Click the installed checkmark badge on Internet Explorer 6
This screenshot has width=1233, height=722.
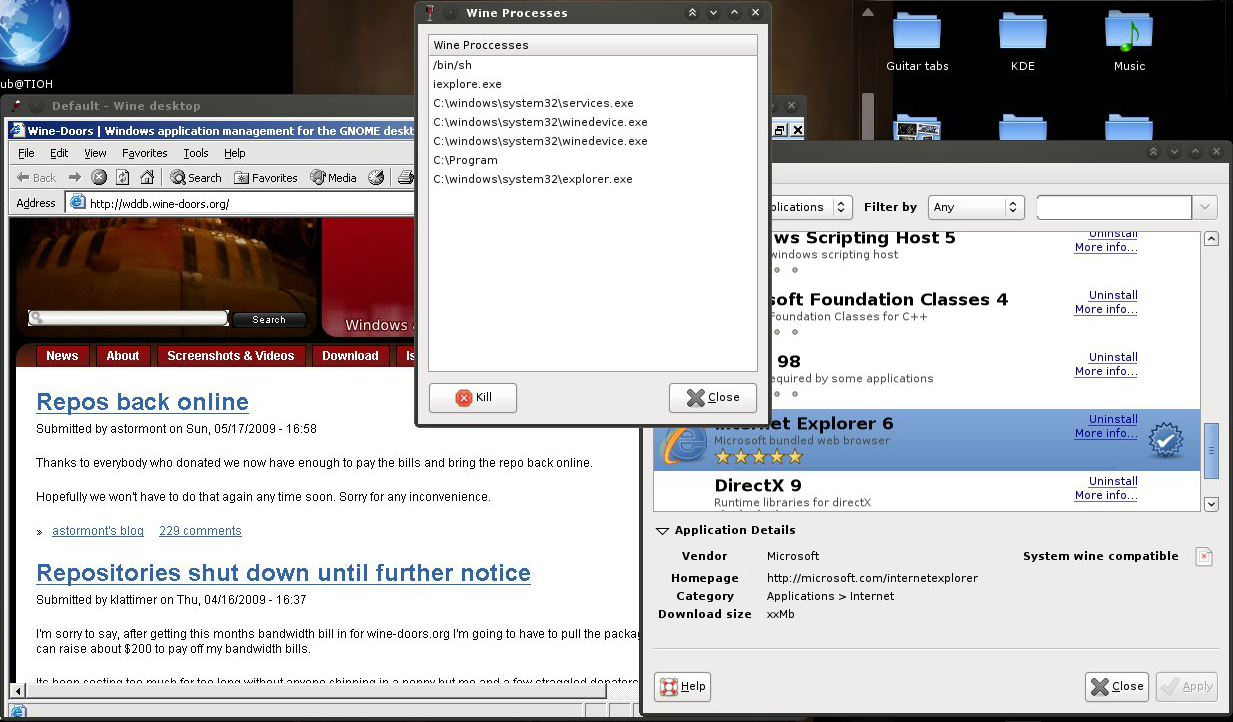pyautogui.click(x=1166, y=440)
